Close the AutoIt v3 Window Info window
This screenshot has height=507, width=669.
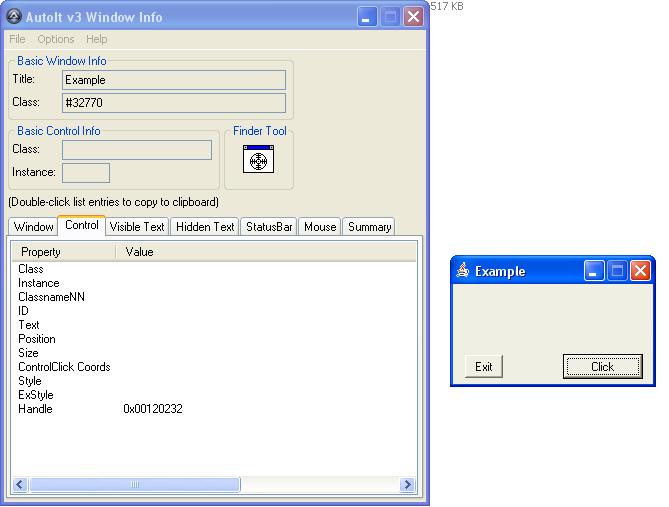click(413, 17)
